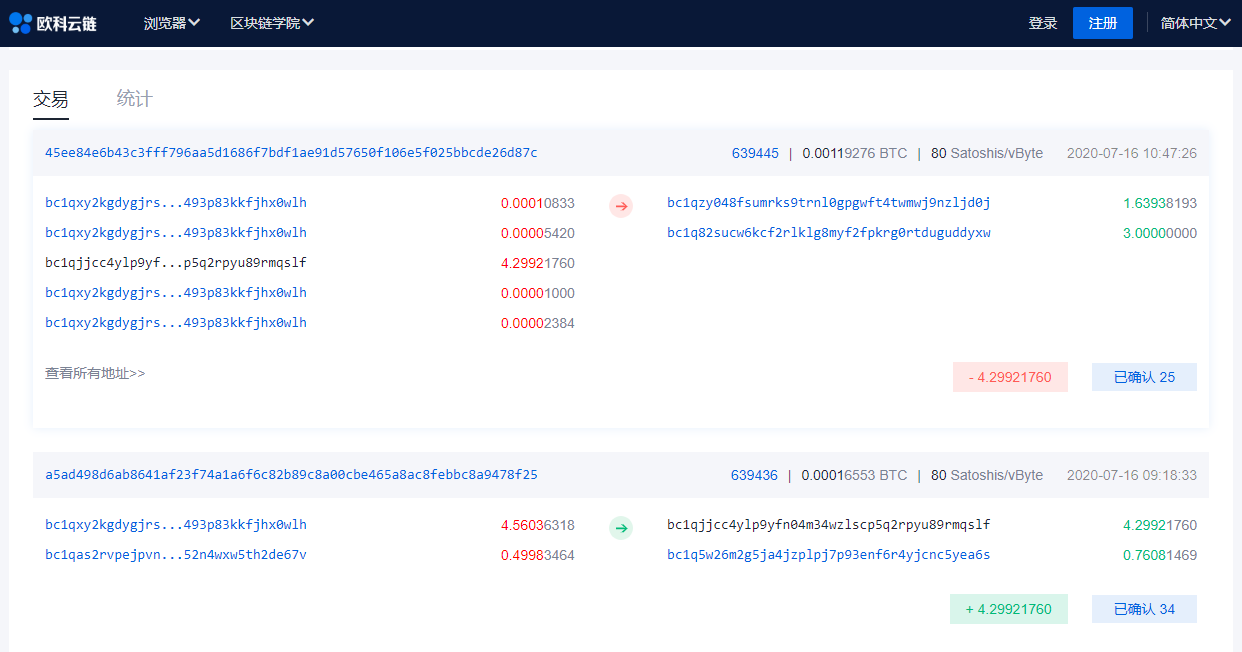Open the 浏览器 dropdown menu

pyautogui.click(x=172, y=23)
